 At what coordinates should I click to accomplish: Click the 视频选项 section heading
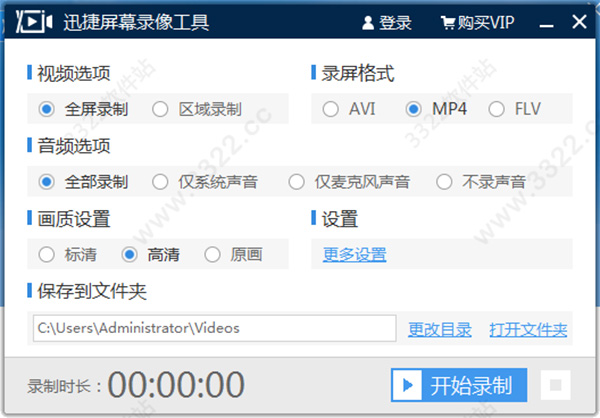[x=74, y=73]
